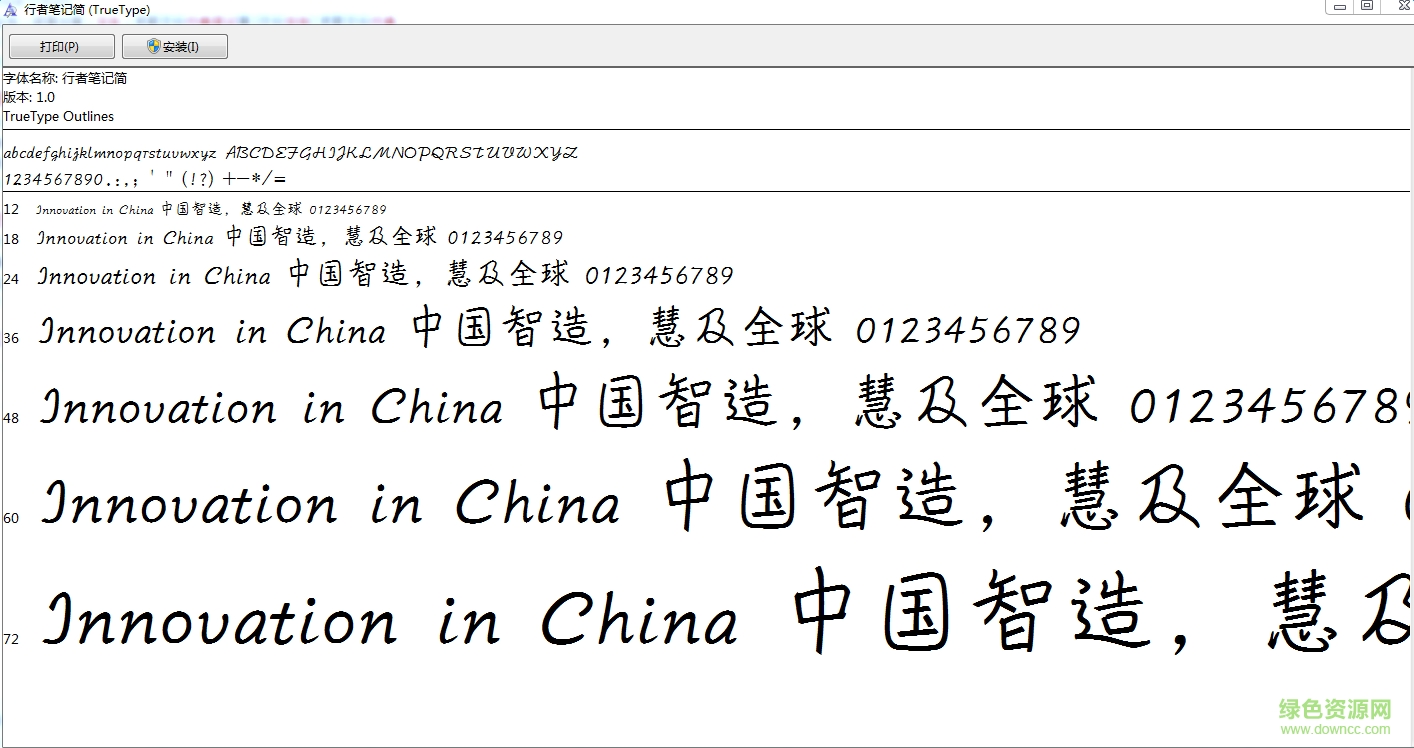This screenshot has width=1414, height=748.
Task: Click the size label 12 in the left margin
Action: tap(10, 210)
